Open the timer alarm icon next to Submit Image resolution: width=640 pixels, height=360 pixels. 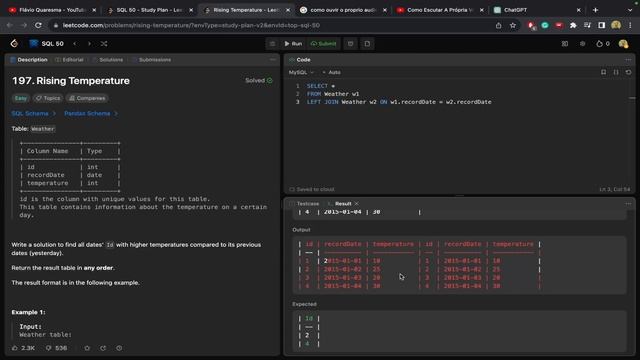pos(351,44)
